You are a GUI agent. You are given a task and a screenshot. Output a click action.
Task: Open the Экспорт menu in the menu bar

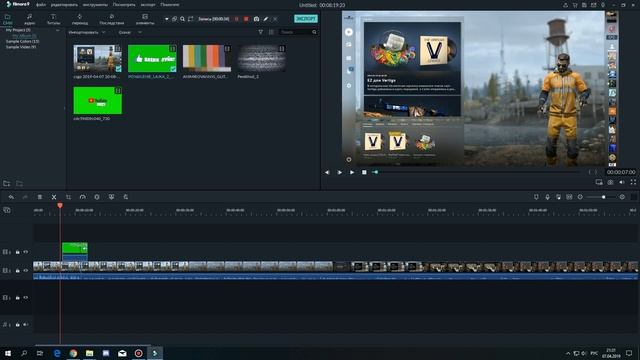coord(148,5)
